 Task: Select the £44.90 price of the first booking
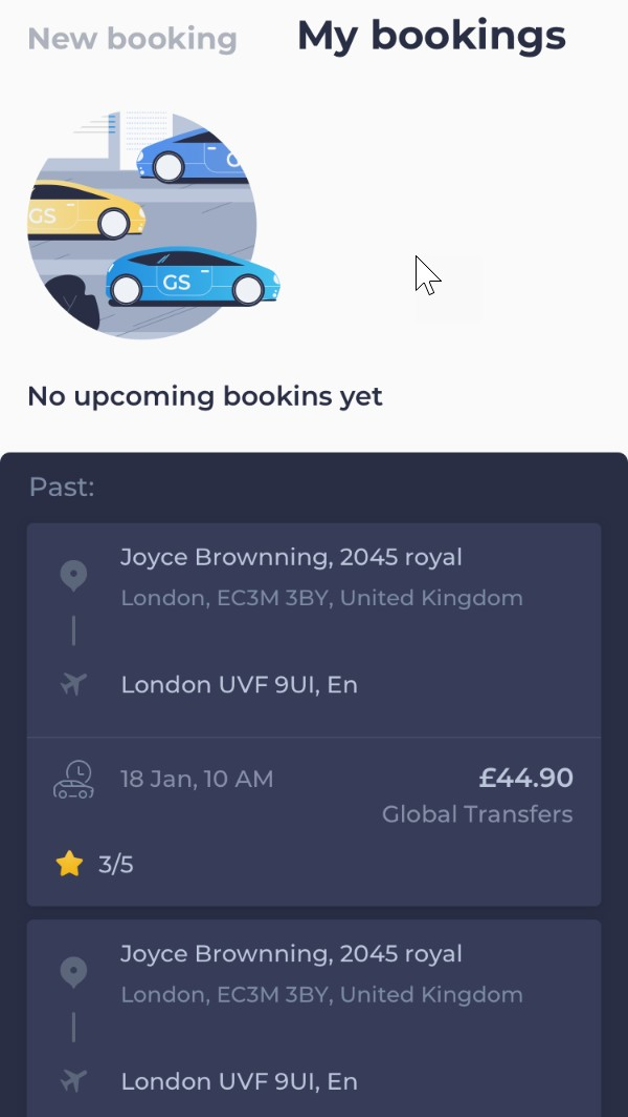point(525,777)
